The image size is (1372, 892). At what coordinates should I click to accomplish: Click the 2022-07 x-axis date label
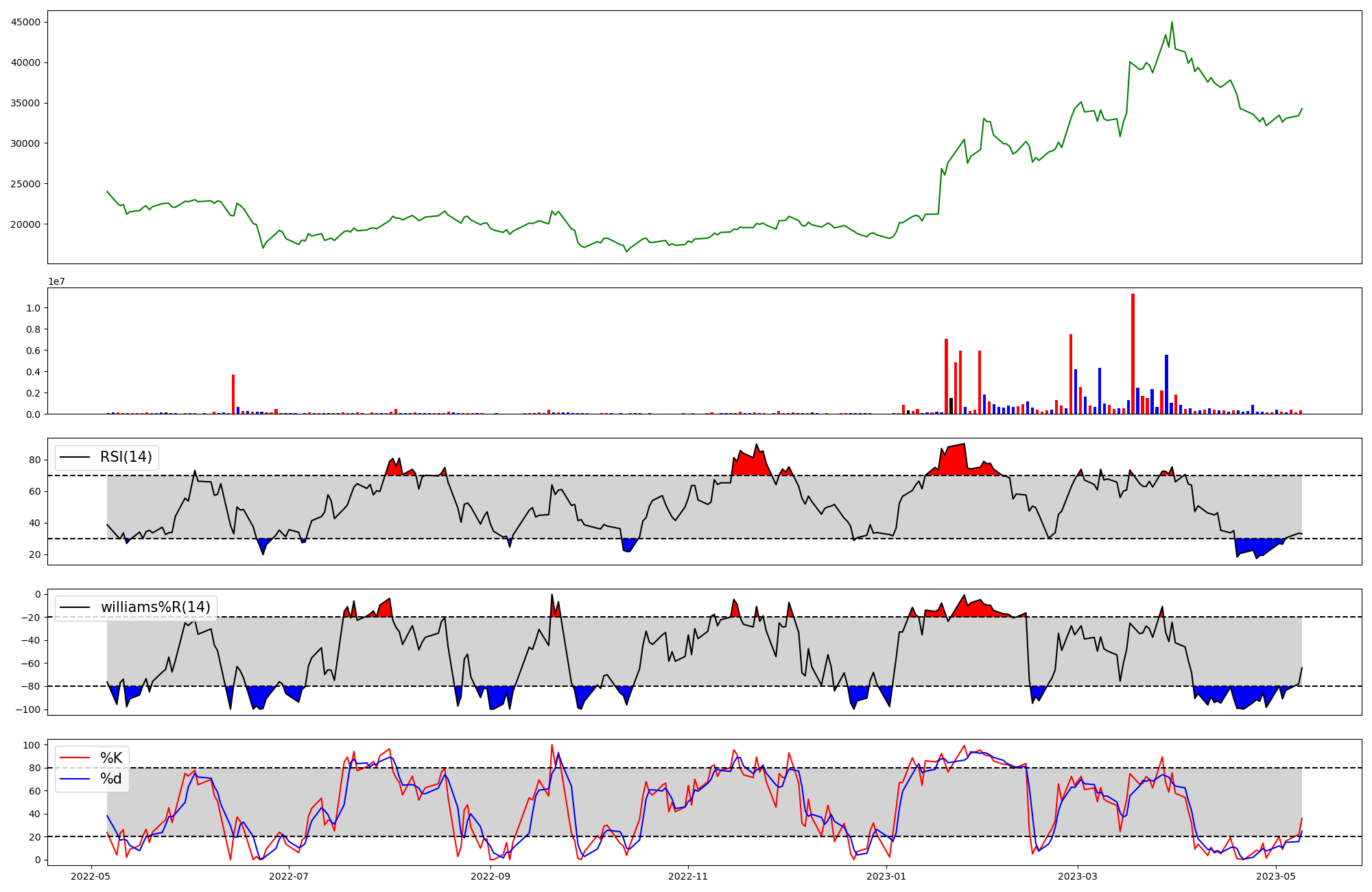(289, 876)
